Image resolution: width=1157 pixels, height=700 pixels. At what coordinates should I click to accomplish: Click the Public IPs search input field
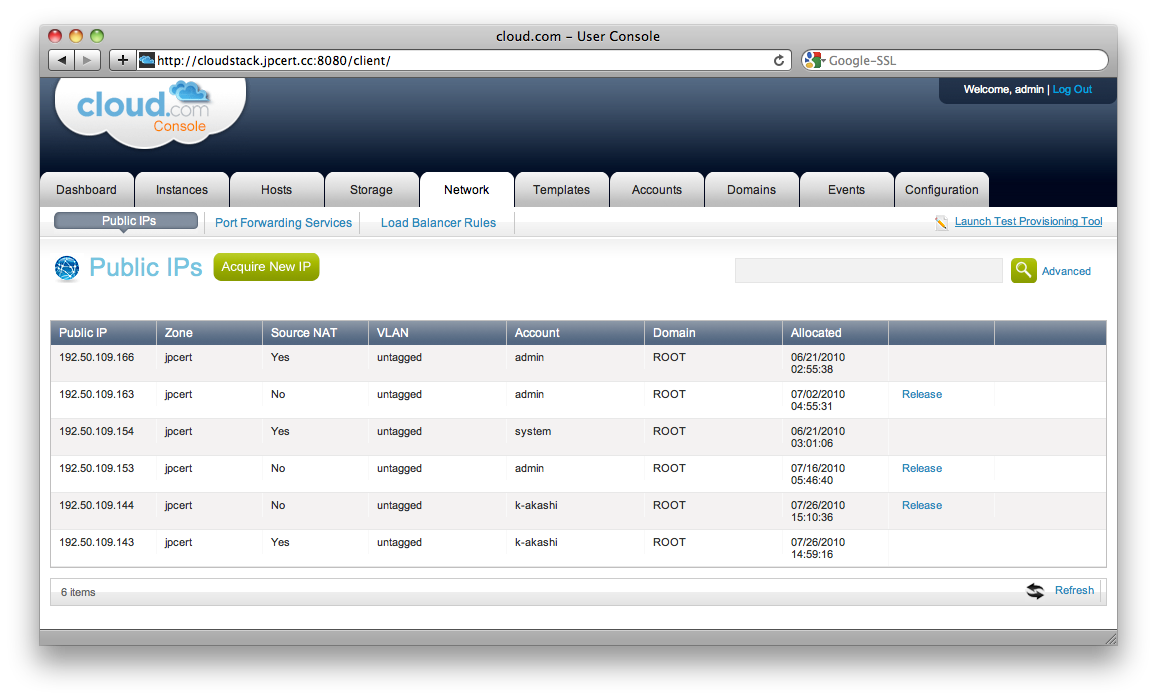[868, 270]
